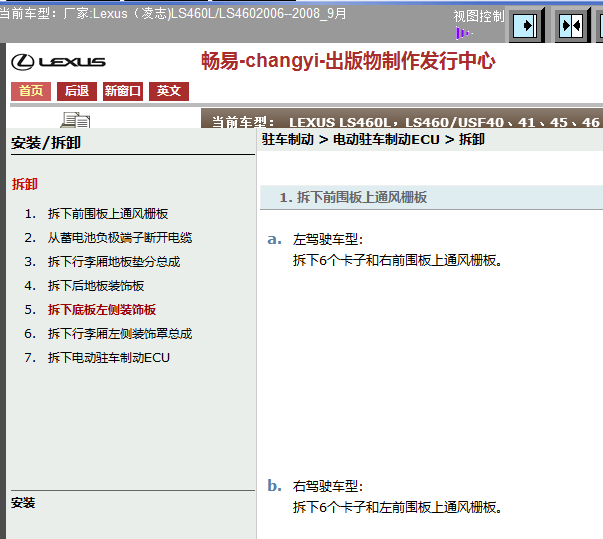This screenshot has height=539, width=603.
Task: Select step 5 拆下底板左侧装饰板
Action: tap(102, 310)
